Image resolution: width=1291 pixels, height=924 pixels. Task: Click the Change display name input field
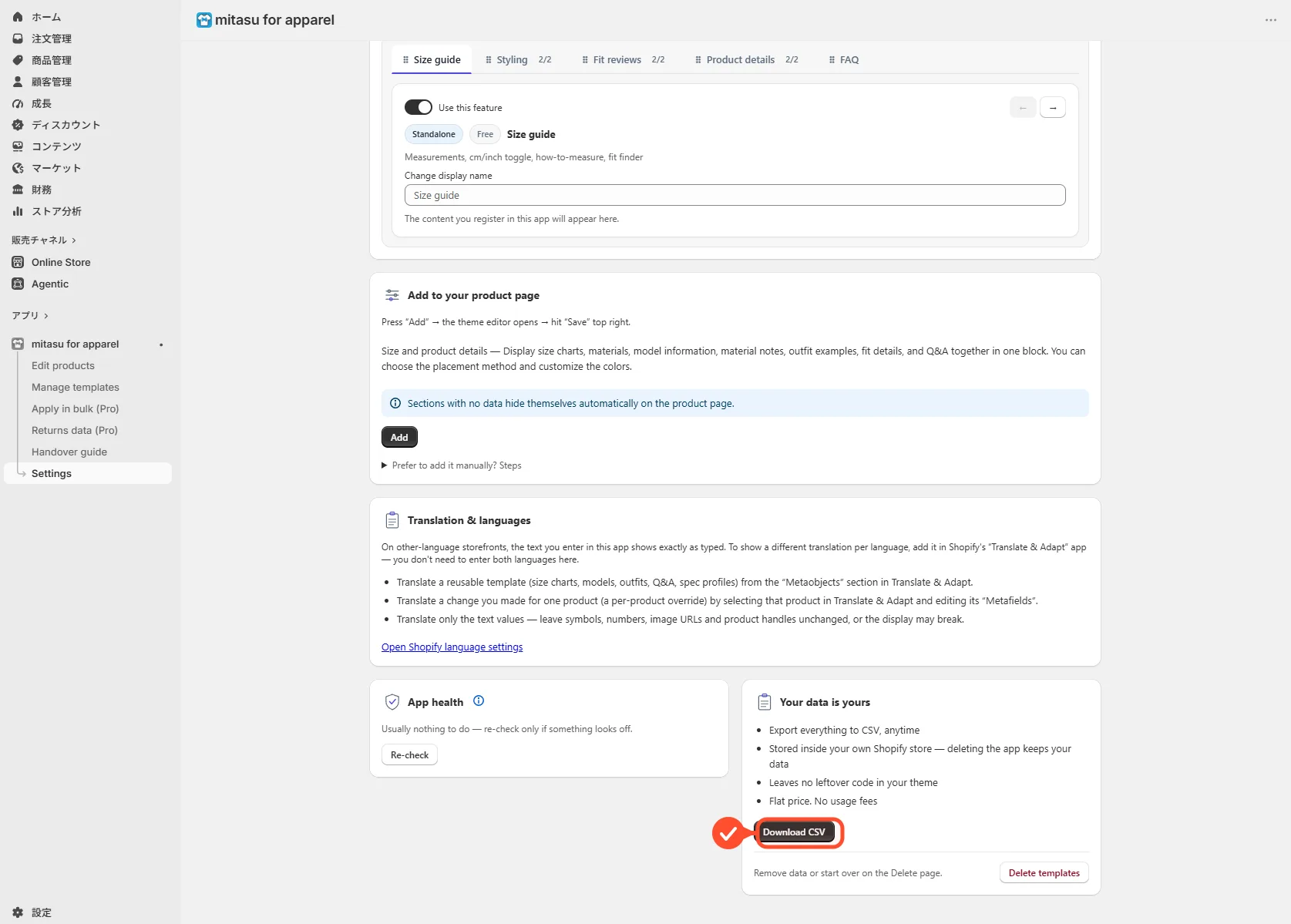point(735,195)
